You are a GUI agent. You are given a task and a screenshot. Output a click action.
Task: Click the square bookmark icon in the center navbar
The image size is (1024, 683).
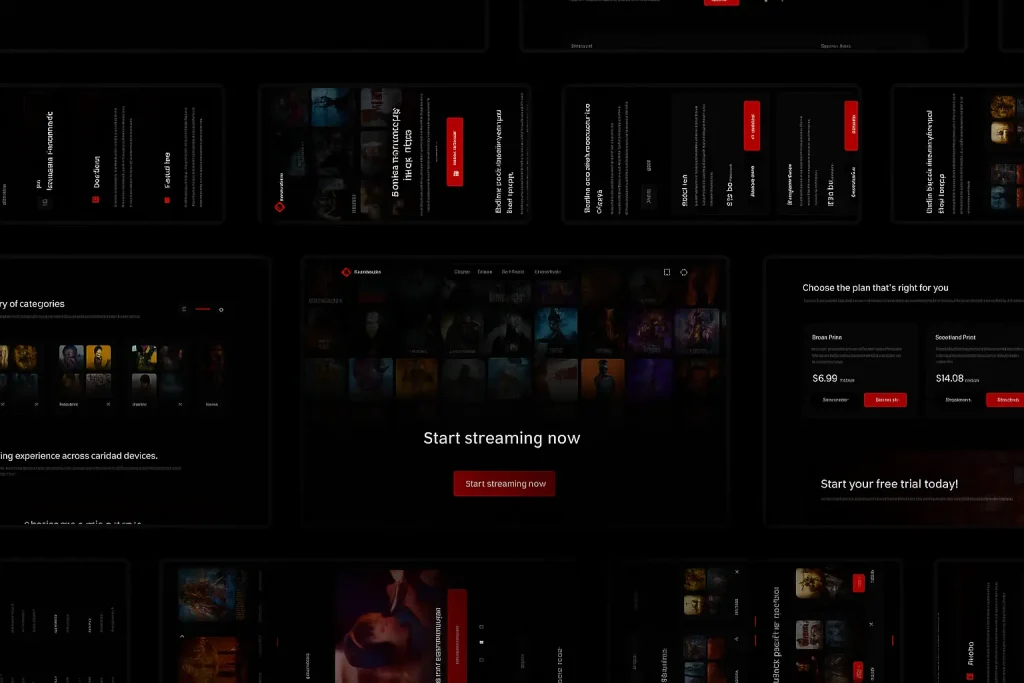(x=667, y=272)
